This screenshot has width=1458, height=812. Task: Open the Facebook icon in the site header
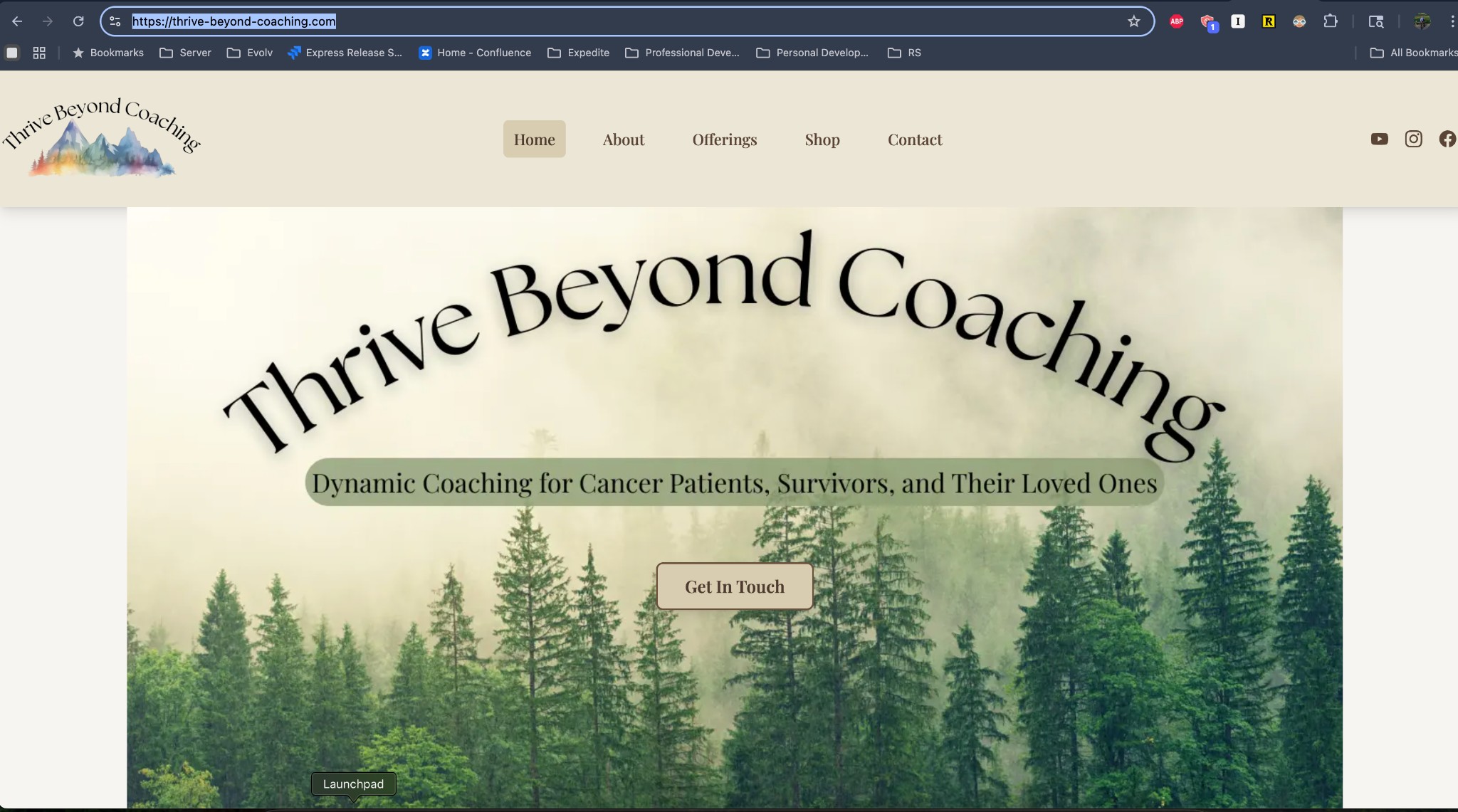(1447, 139)
